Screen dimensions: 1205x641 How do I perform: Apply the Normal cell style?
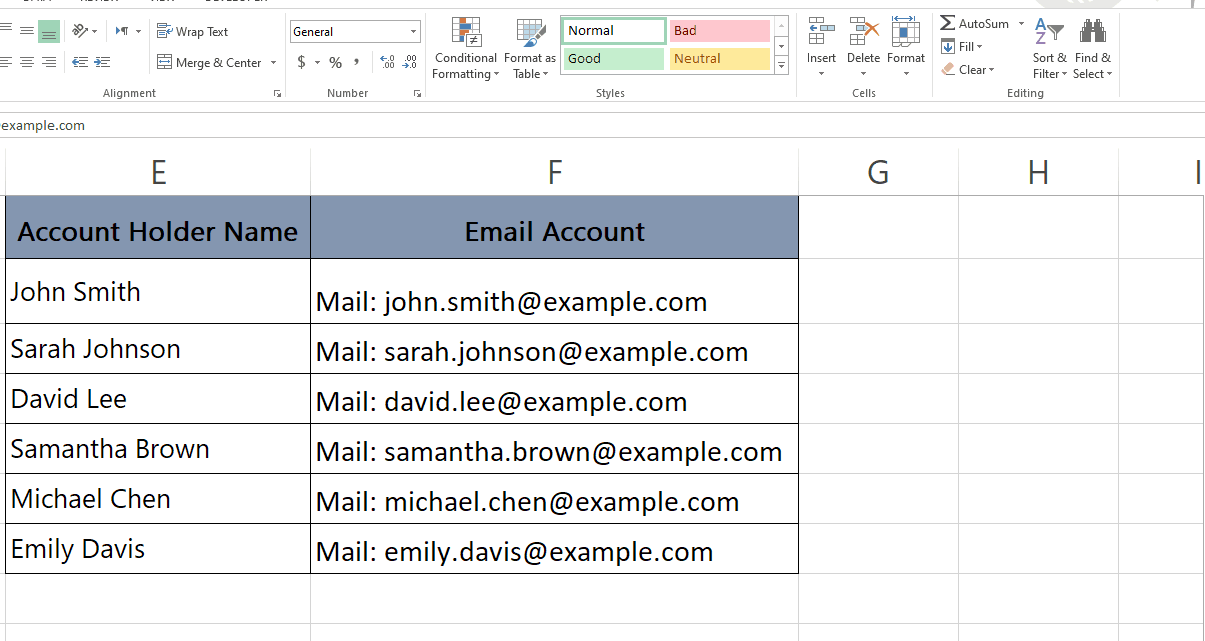tap(613, 31)
